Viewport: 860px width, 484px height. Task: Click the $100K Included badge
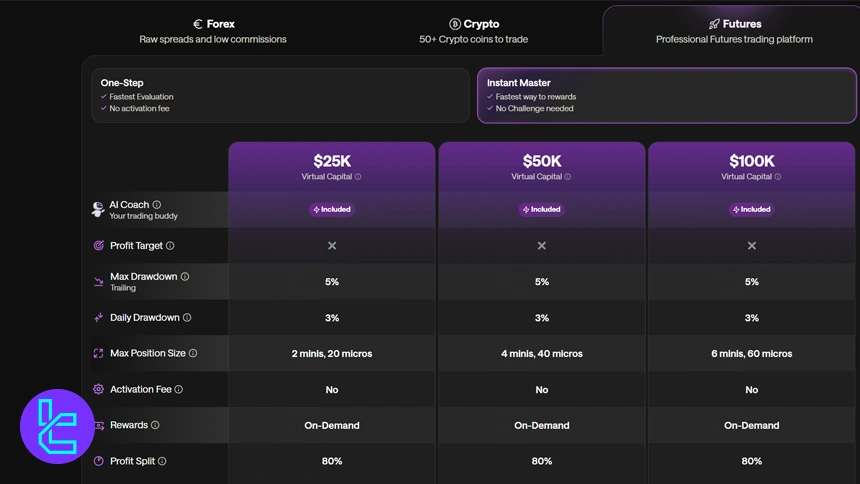pos(752,210)
